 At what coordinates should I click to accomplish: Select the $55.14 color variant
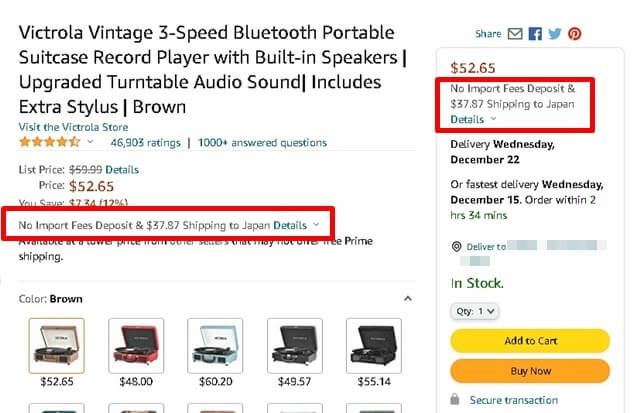click(374, 345)
